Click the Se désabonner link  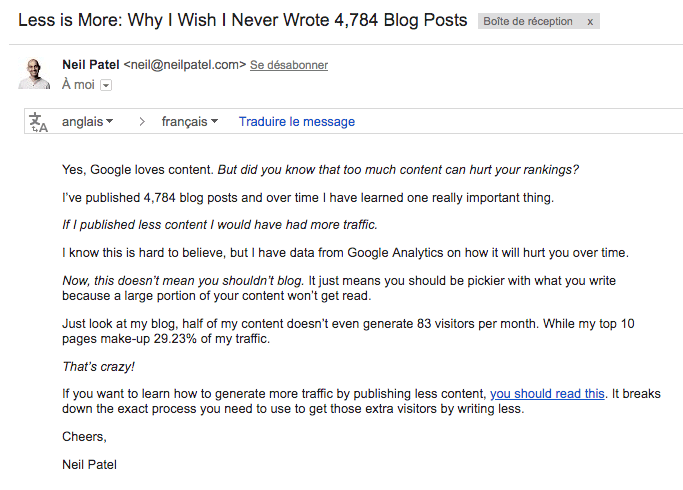tap(289, 65)
